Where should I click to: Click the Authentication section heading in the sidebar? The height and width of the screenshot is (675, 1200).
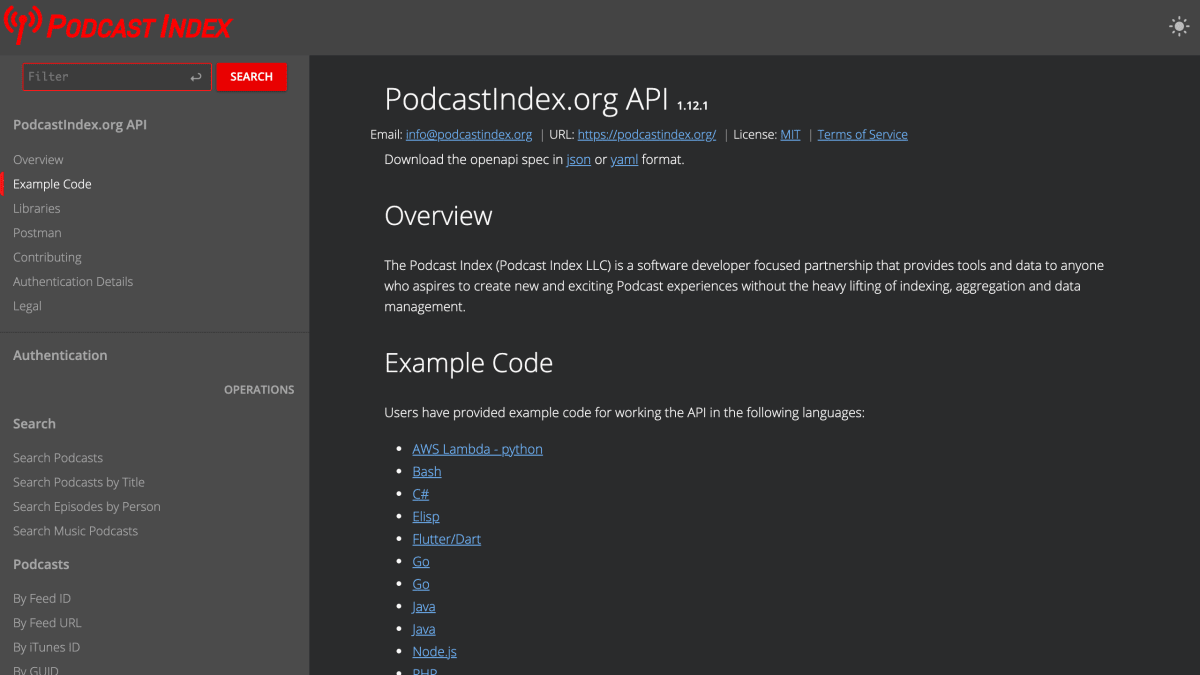point(60,355)
